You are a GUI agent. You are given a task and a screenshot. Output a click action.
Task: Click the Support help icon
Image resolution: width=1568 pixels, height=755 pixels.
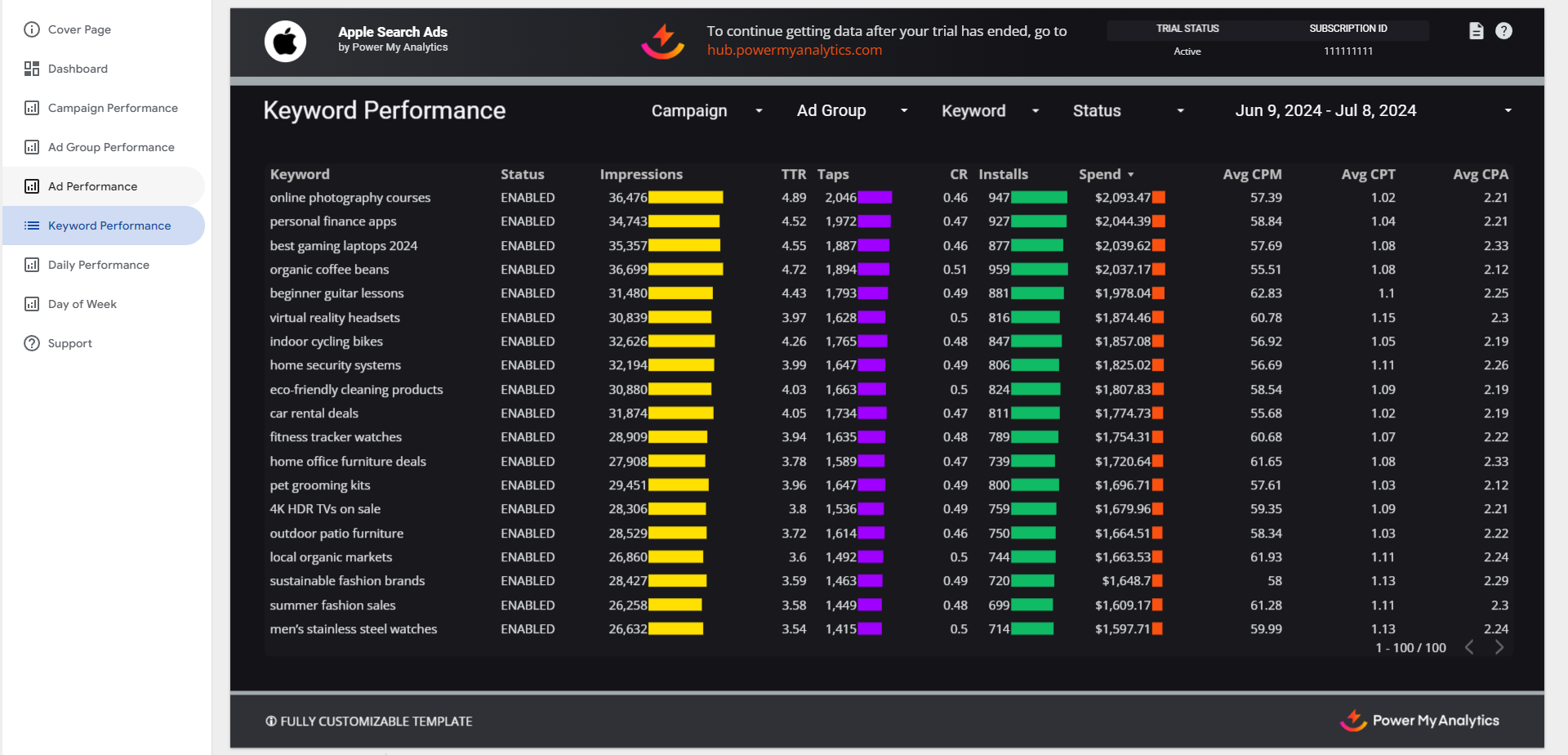(69, 342)
